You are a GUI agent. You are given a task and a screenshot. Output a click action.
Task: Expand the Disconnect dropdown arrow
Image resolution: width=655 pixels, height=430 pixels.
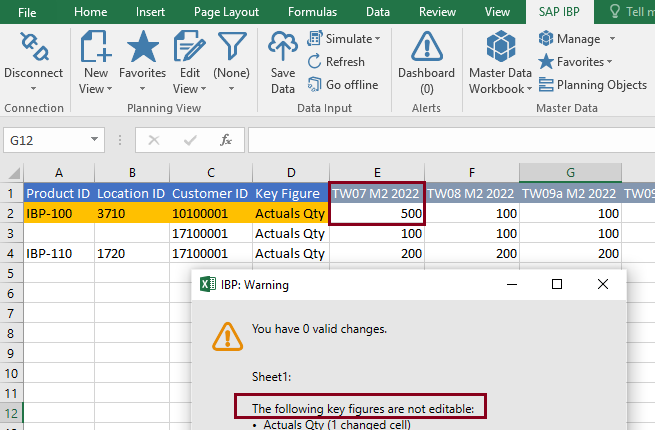pyautogui.click(x=33, y=89)
